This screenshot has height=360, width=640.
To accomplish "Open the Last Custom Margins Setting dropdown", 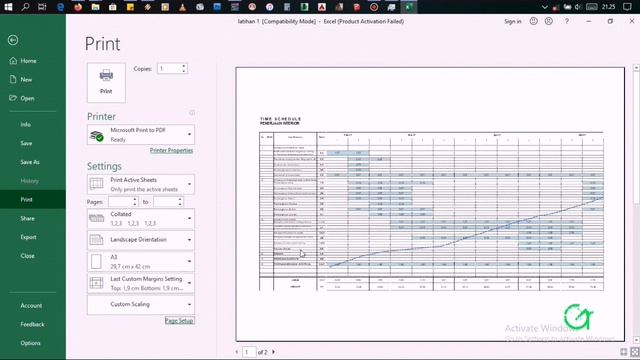I will point(141,283).
